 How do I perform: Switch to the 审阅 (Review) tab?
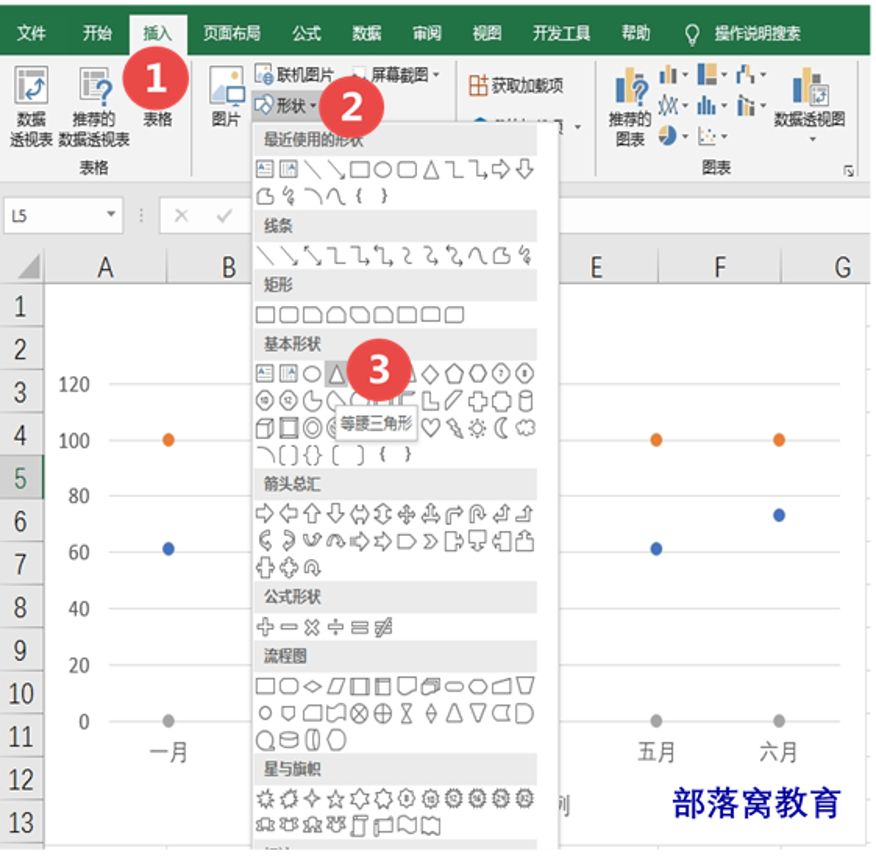coord(427,34)
